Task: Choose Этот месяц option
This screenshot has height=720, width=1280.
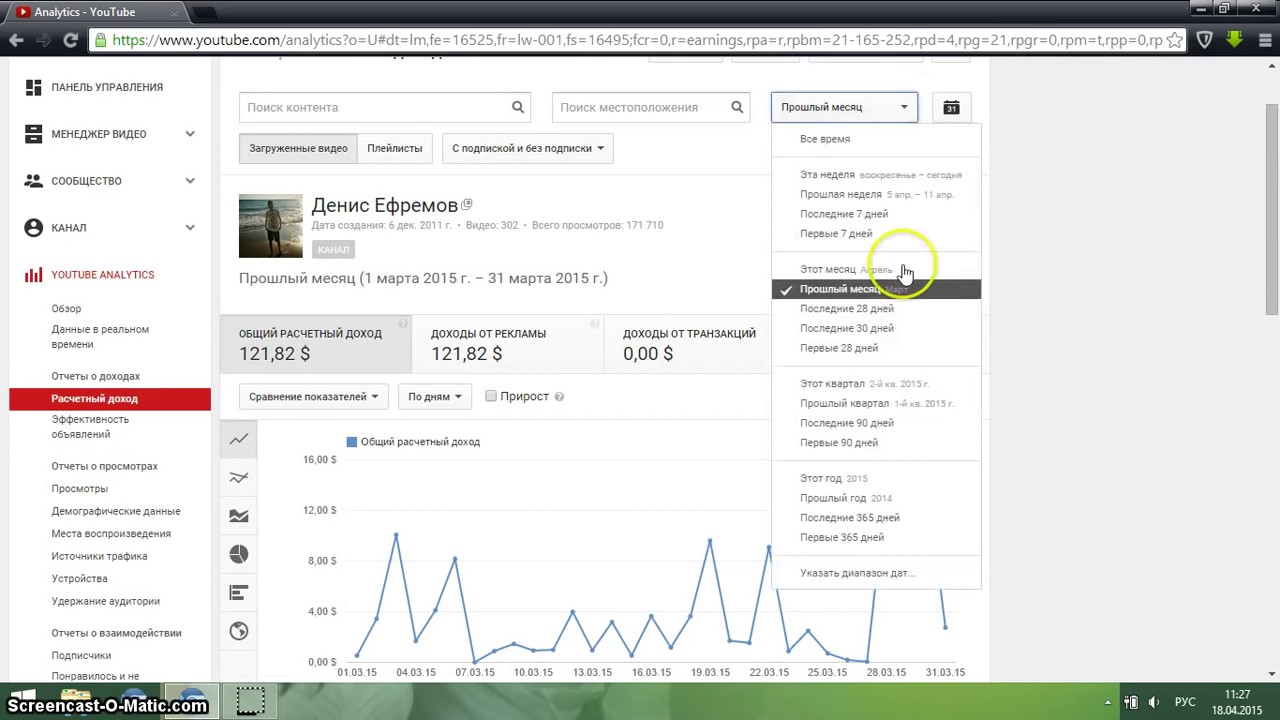Action: tap(828, 269)
